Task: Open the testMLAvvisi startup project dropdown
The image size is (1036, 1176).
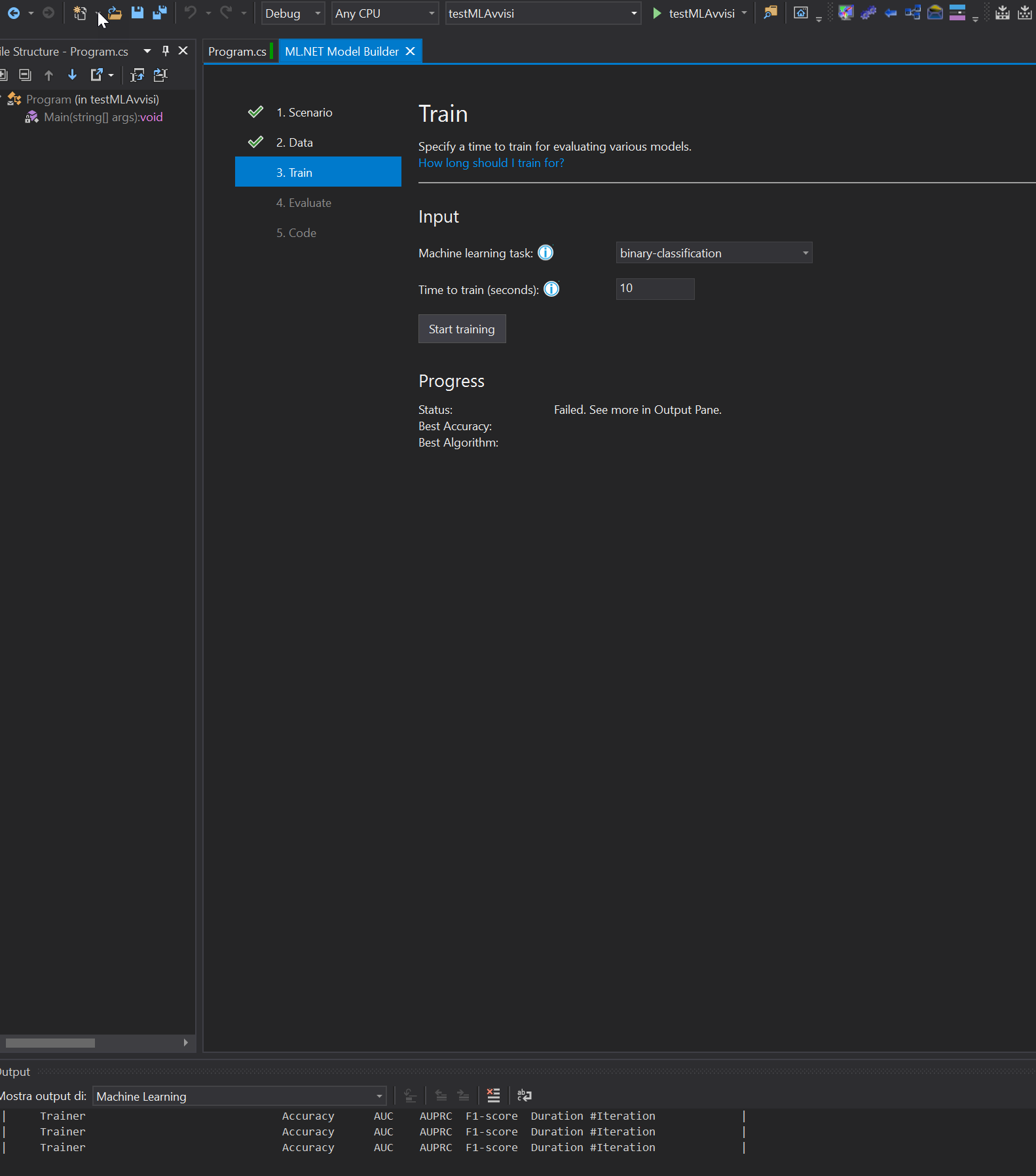Action: pyautogui.click(x=543, y=13)
